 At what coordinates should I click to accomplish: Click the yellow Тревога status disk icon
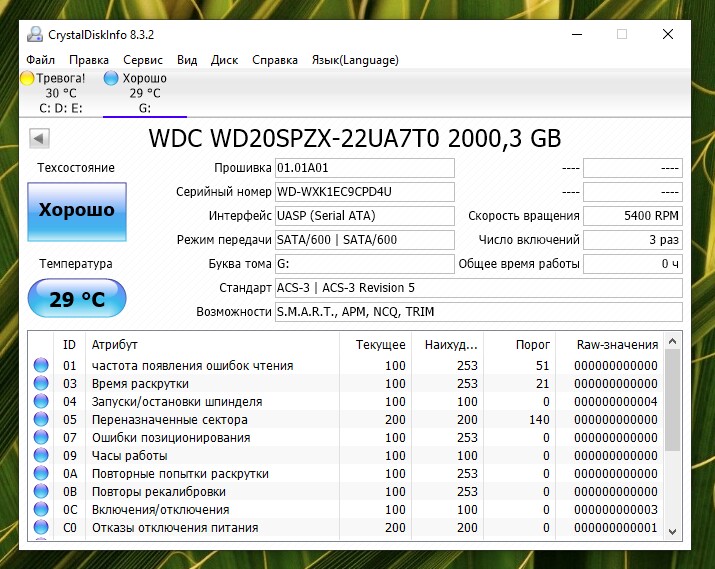pyautogui.click(x=27, y=78)
